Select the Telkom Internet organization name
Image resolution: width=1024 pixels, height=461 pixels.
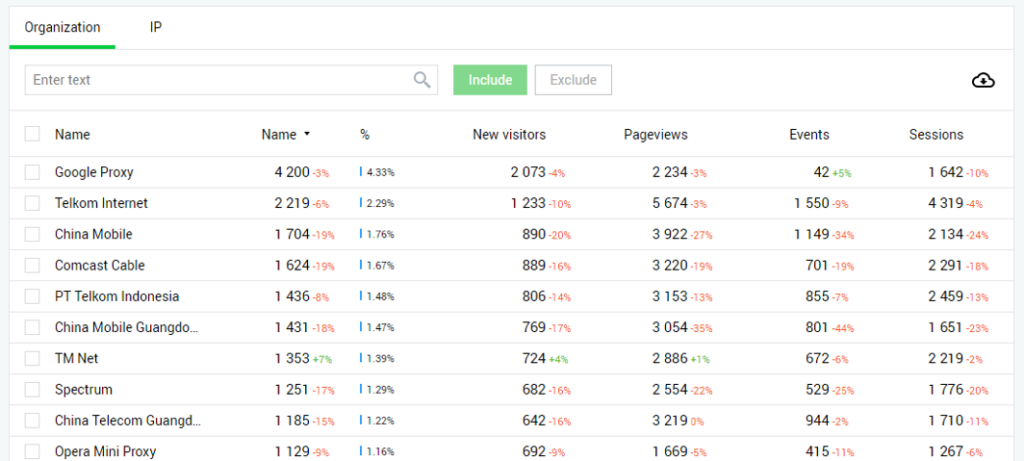pos(101,203)
